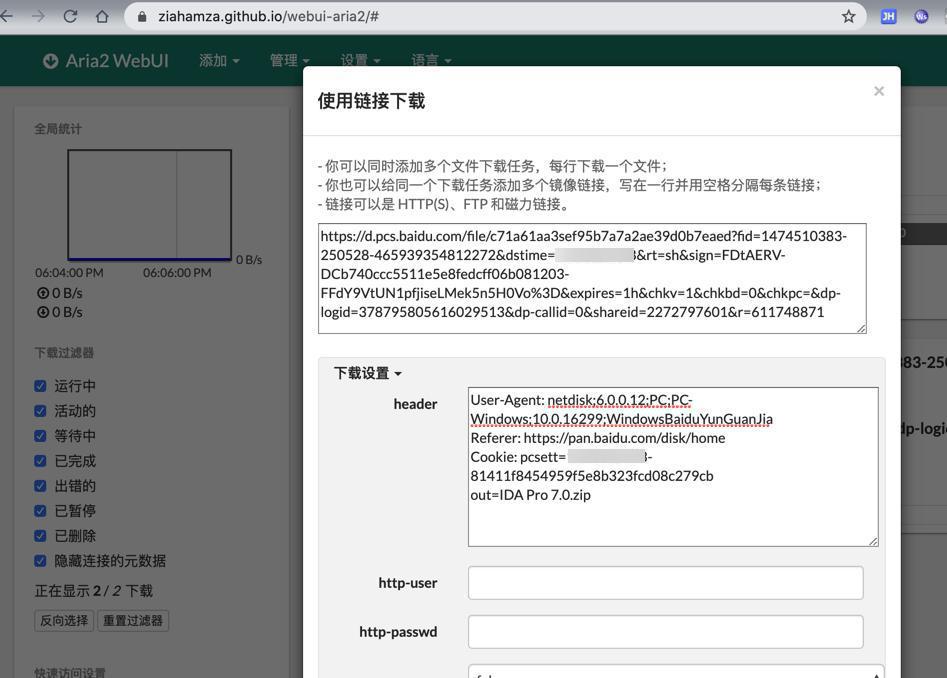Reload the page with refresh icon
Screen dimensions: 947x678
click(x=71, y=16)
